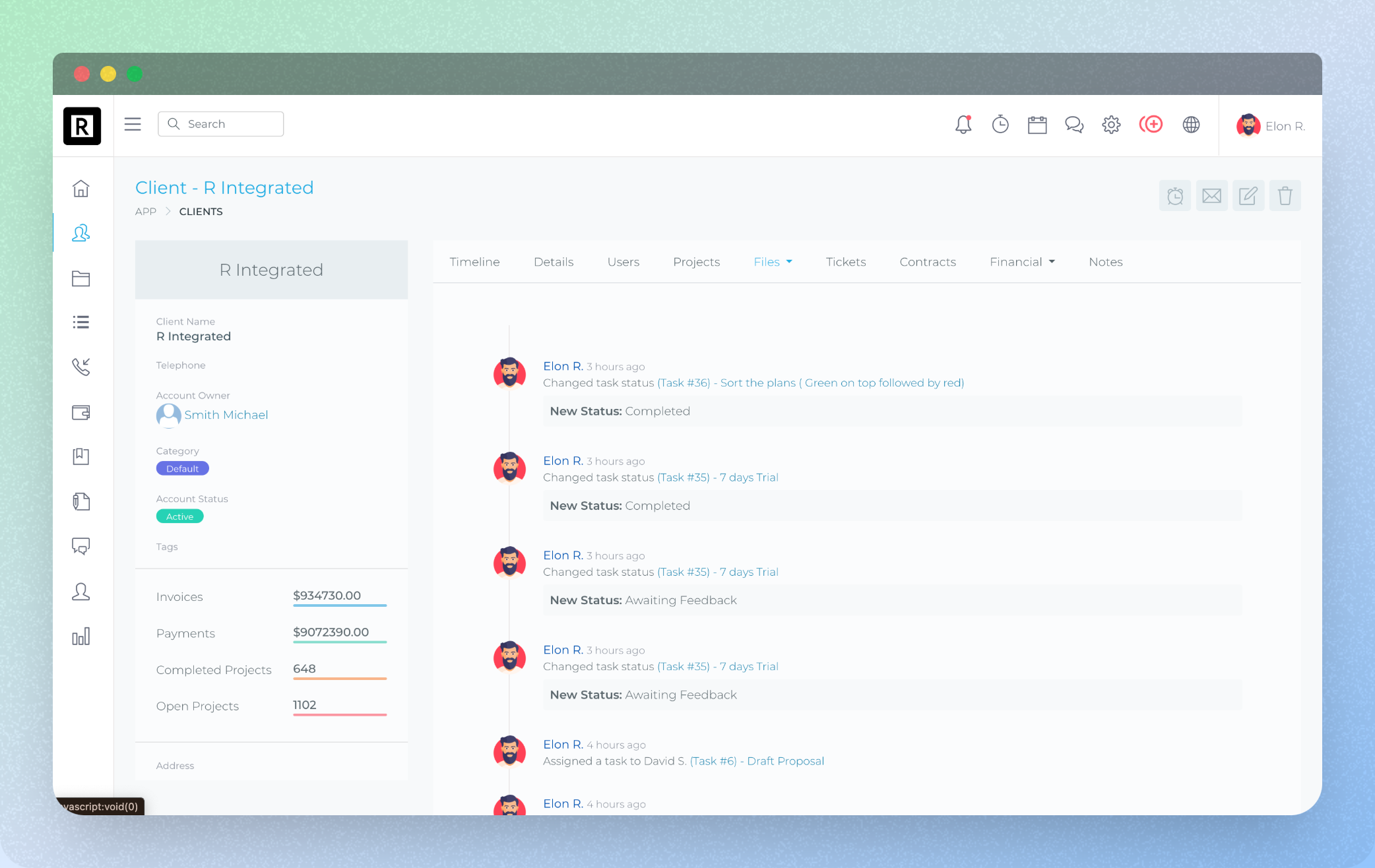Click the purple Default category badge
This screenshot has height=868, width=1375.
182,468
